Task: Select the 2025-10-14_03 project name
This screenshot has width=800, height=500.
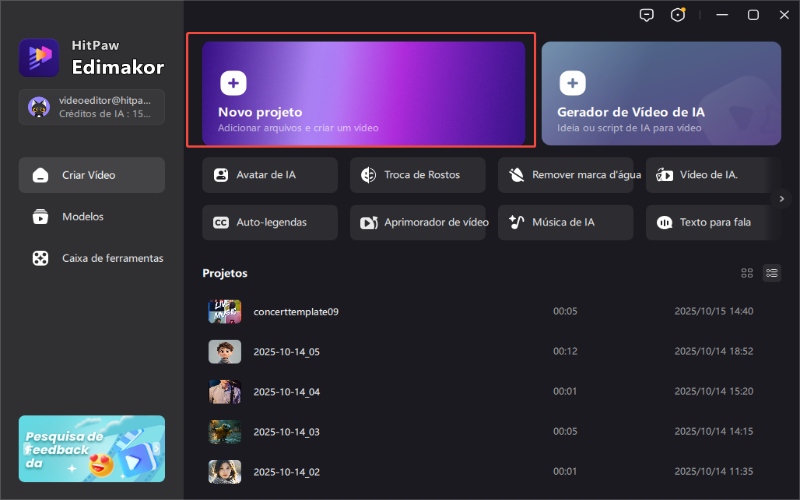Action: point(287,432)
